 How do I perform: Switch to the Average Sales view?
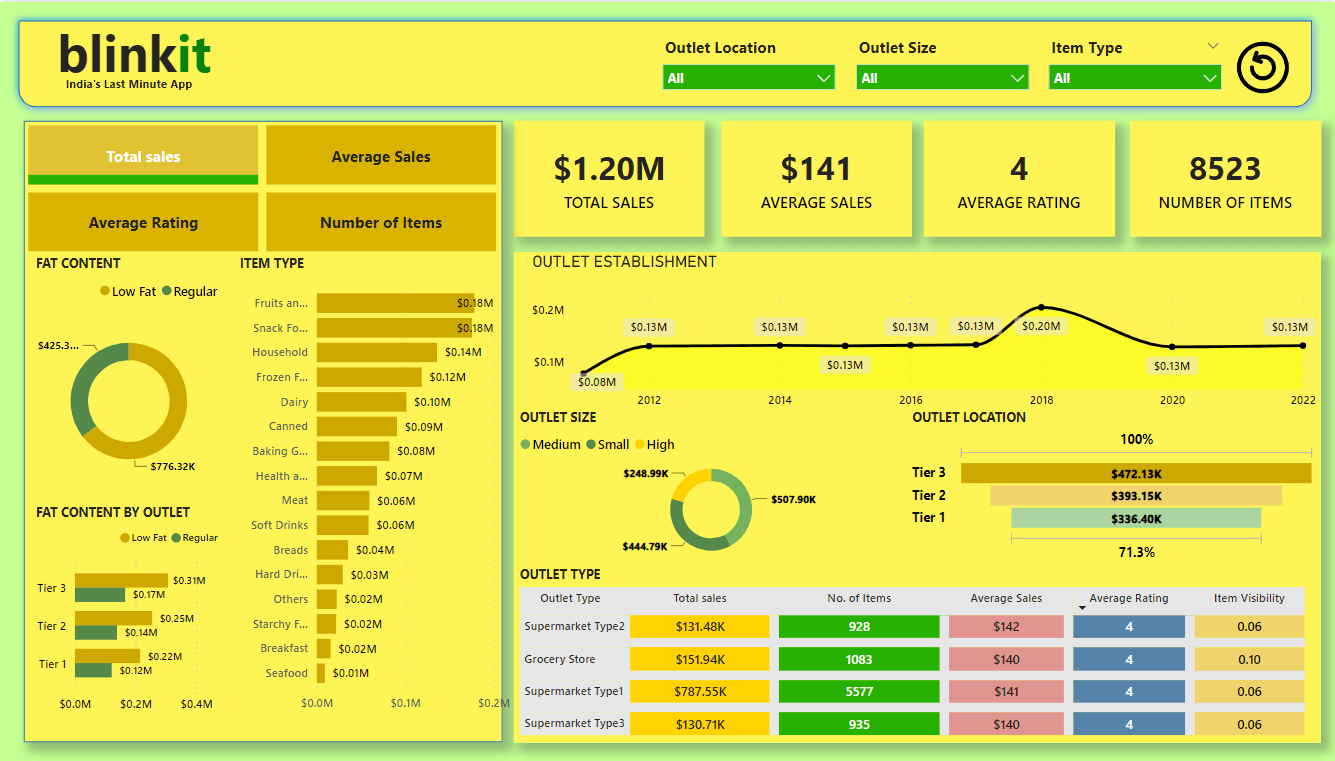point(380,156)
